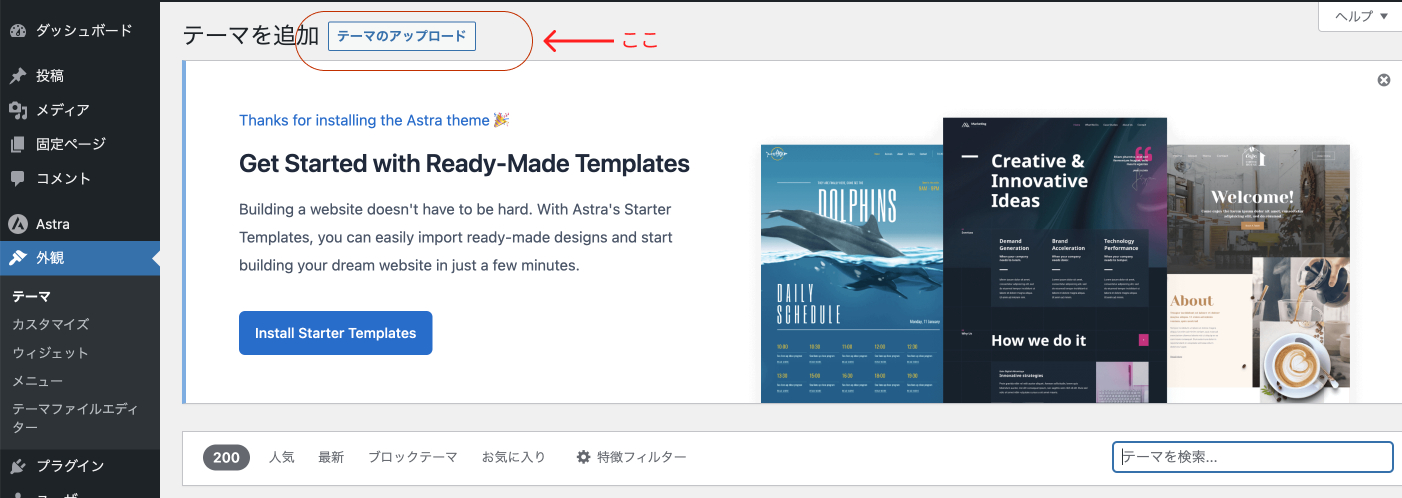Click the gear icon for 特徴フィルター

tap(583, 457)
